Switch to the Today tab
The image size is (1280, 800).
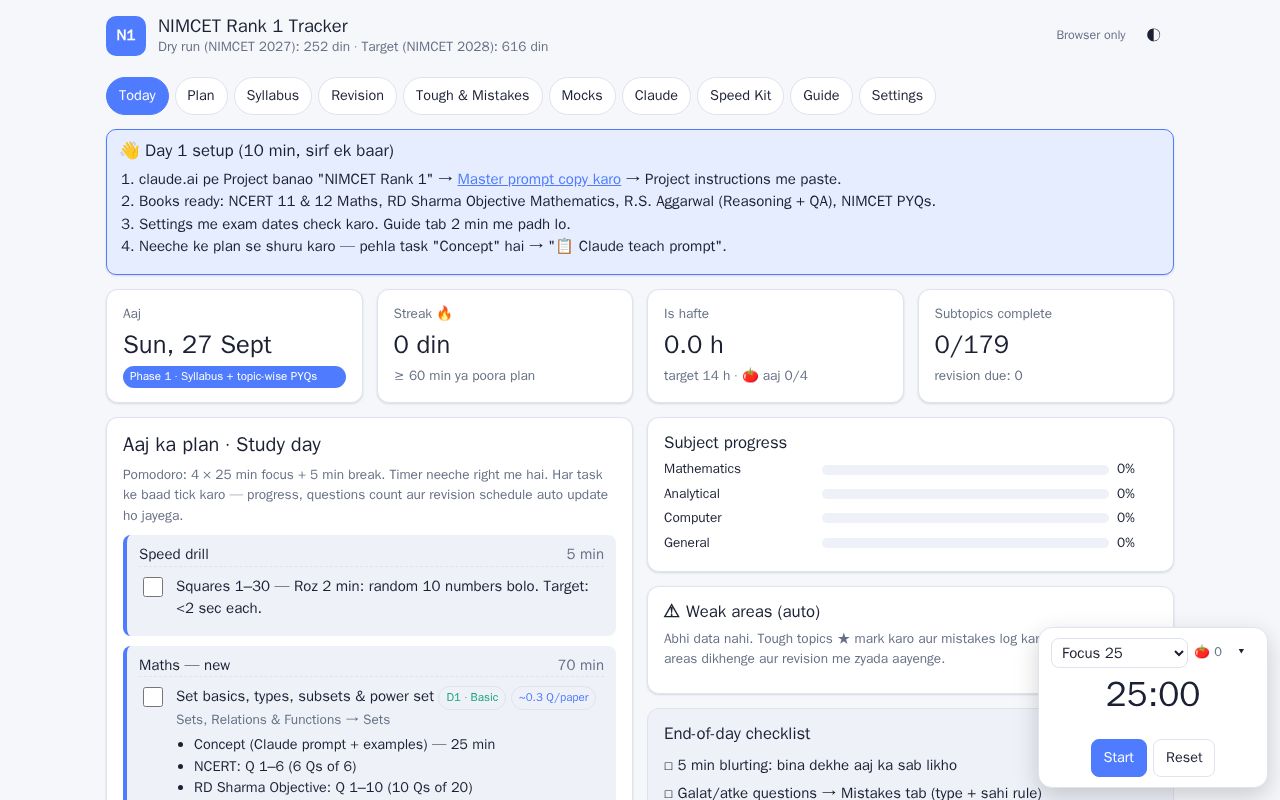click(x=137, y=96)
